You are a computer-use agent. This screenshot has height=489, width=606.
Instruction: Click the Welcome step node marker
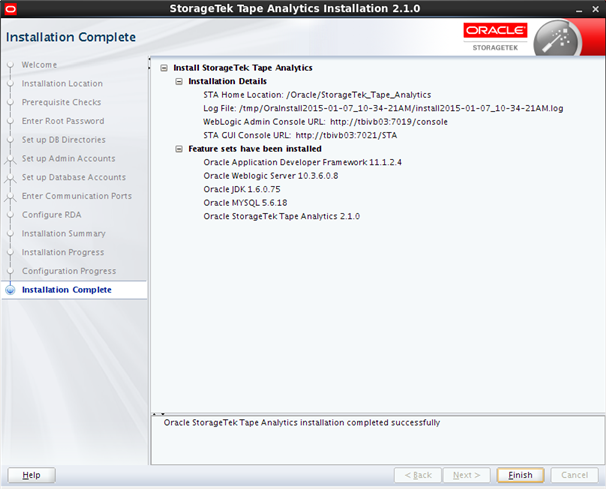pos(10,65)
